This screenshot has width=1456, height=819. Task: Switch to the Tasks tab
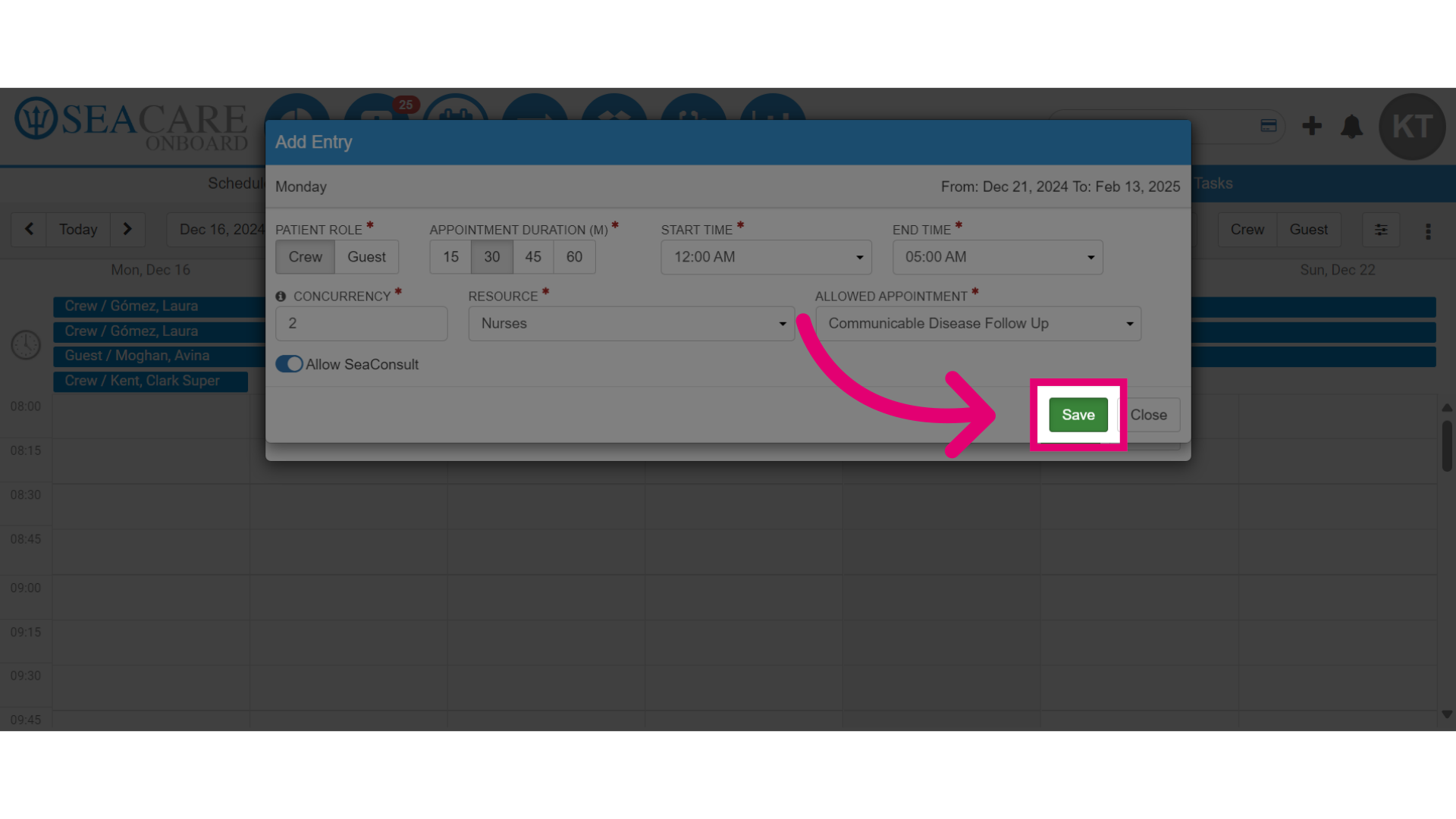tap(1213, 184)
